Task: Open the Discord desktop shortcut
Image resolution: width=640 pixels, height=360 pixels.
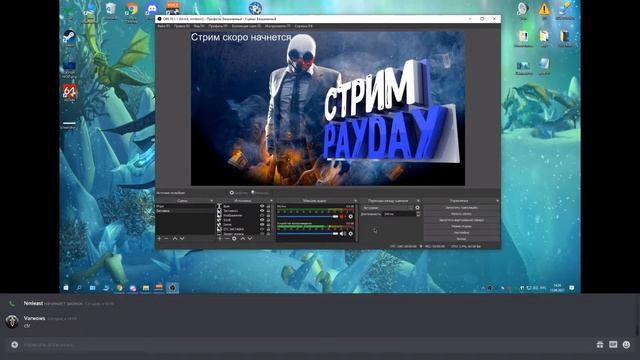Action: pyautogui.click(x=151, y=11)
